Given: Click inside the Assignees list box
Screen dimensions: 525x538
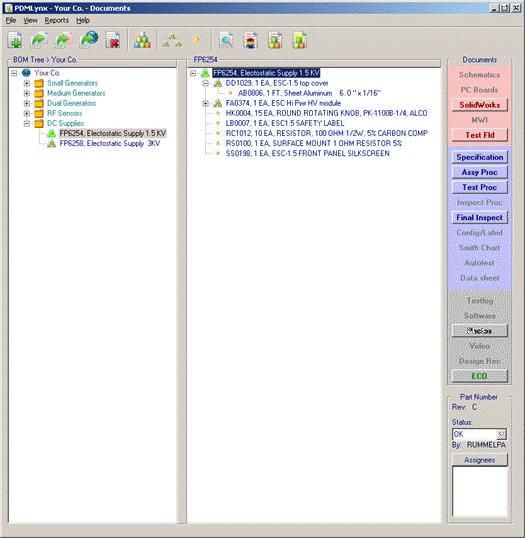Looking at the screenshot, I should (x=479, y=491).
